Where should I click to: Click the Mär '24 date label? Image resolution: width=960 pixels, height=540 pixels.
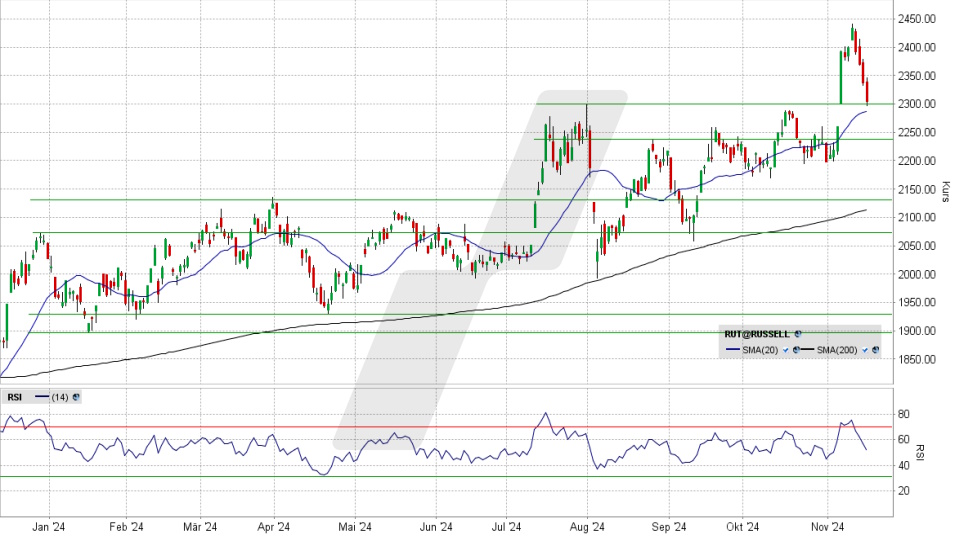click(200, 527)
